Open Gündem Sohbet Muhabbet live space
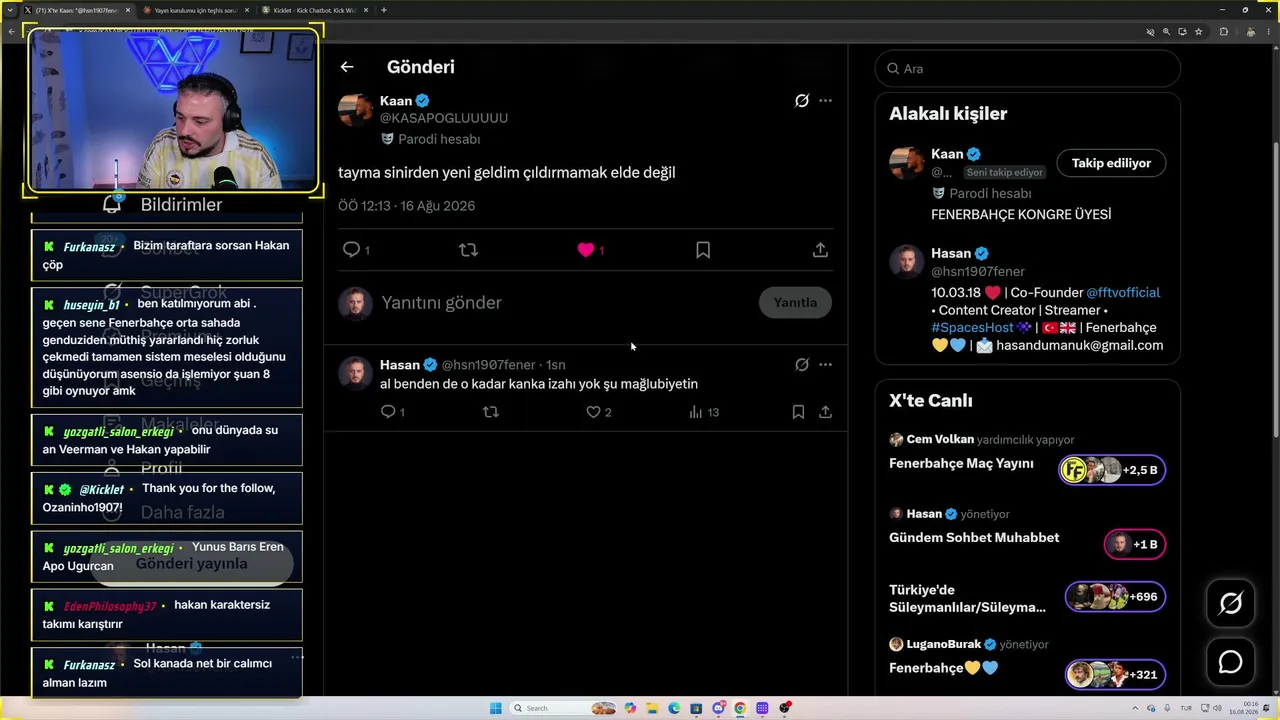The height and width of the screenshot is (720, 1280). tap(974, 538)
